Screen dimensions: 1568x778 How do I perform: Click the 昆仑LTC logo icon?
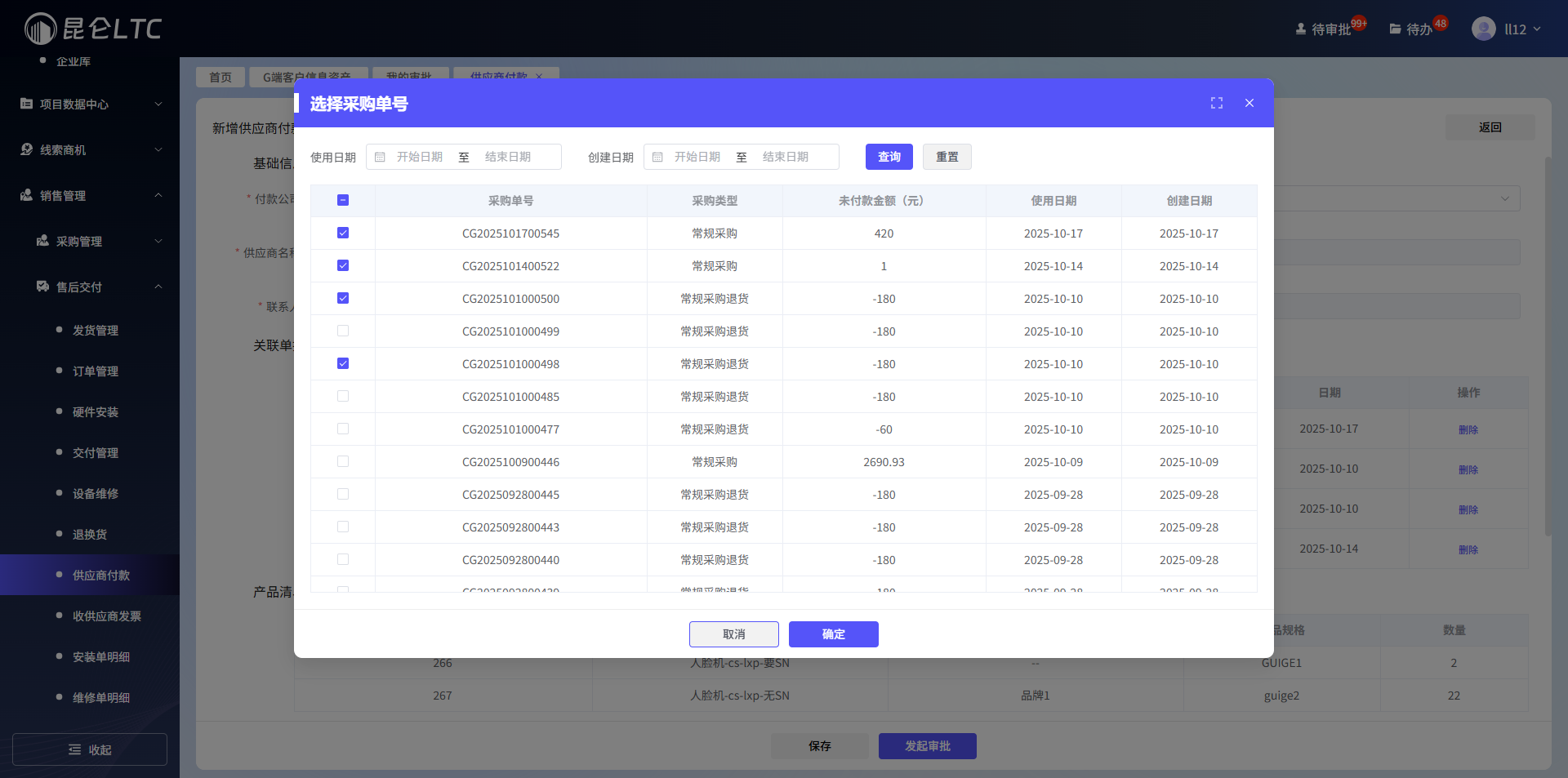[x=38, y=29]
